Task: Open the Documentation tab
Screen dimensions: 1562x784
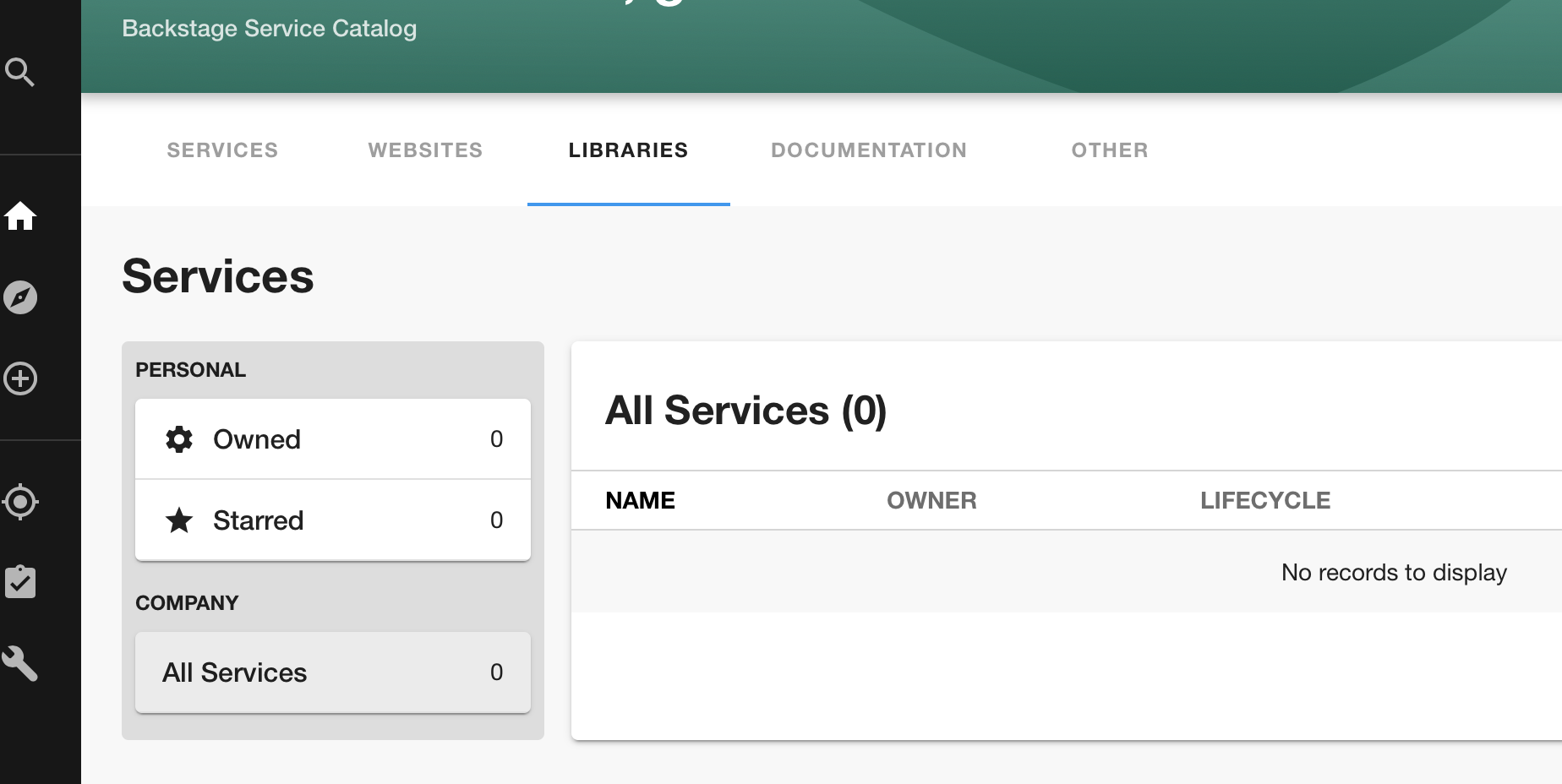Action: click(868, 150)
